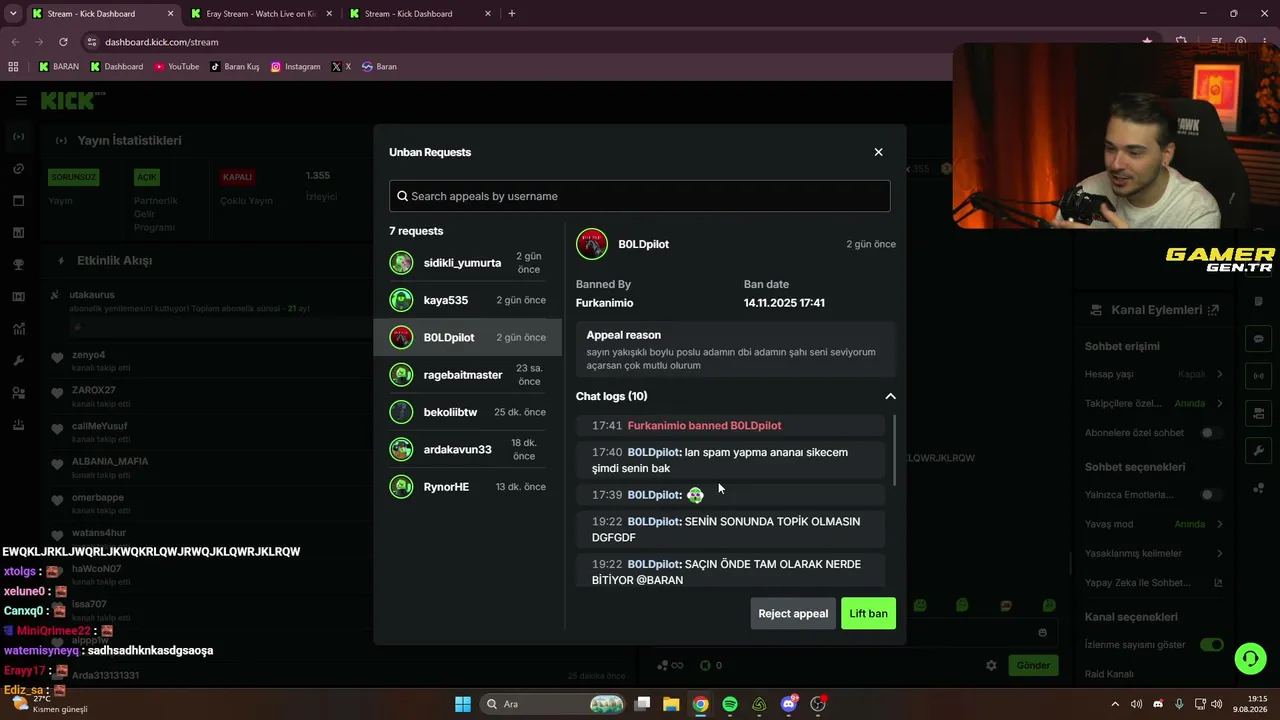Open the emoji picker in chat input
Viewport: 1280px width, 720px height.
[x=1042, y=632]
